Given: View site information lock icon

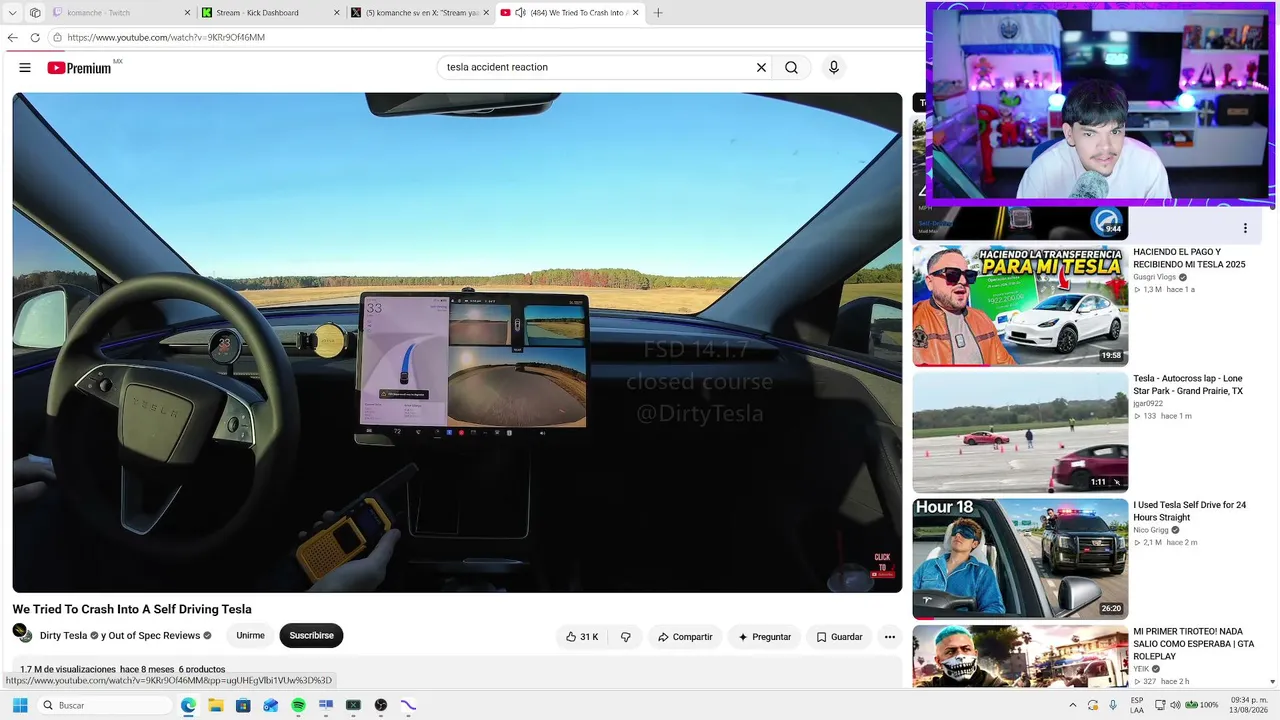Looking at the screenshot, I should pos(58,38).
